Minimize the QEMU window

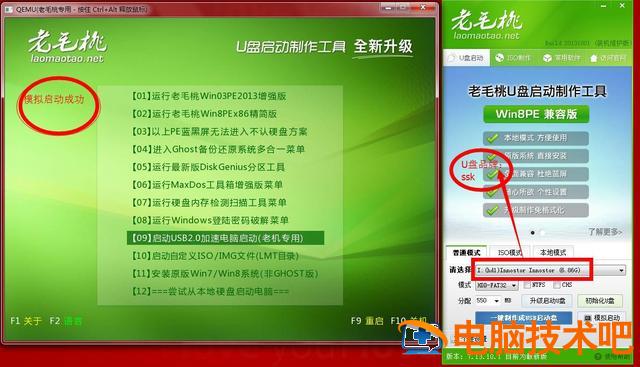(388, 7)
